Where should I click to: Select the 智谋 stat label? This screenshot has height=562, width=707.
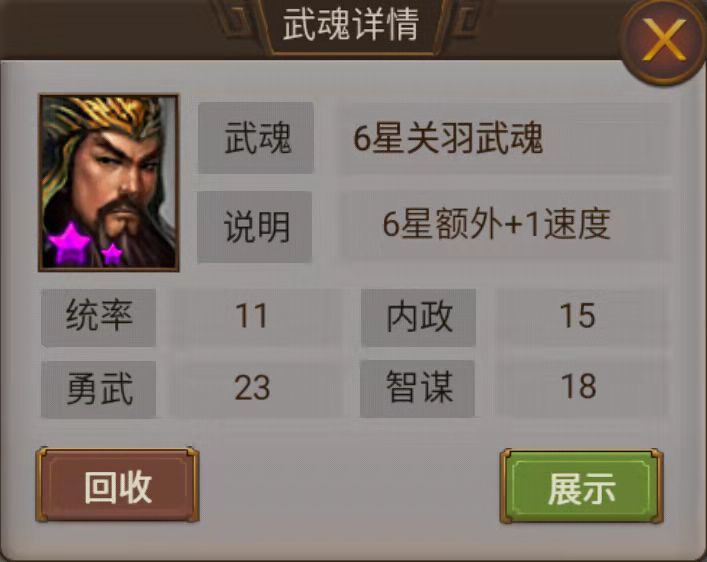click(x=418, y=388)
